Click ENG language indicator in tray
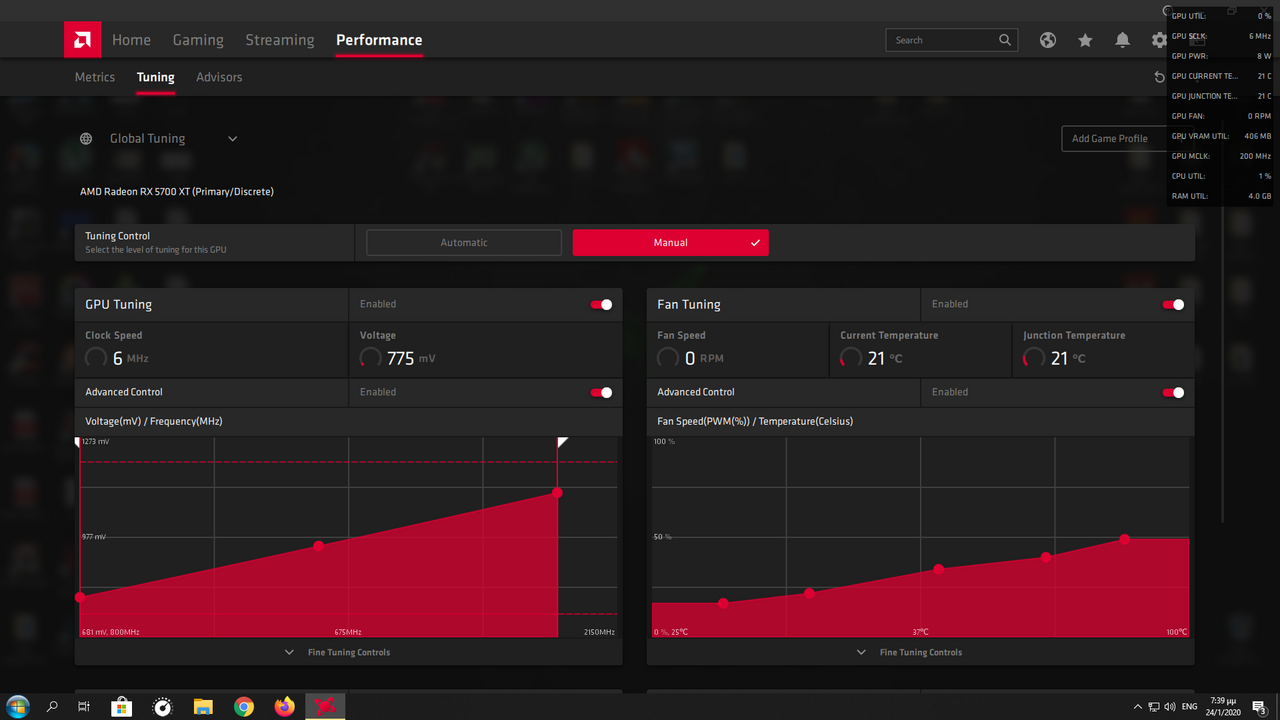 1189,707
